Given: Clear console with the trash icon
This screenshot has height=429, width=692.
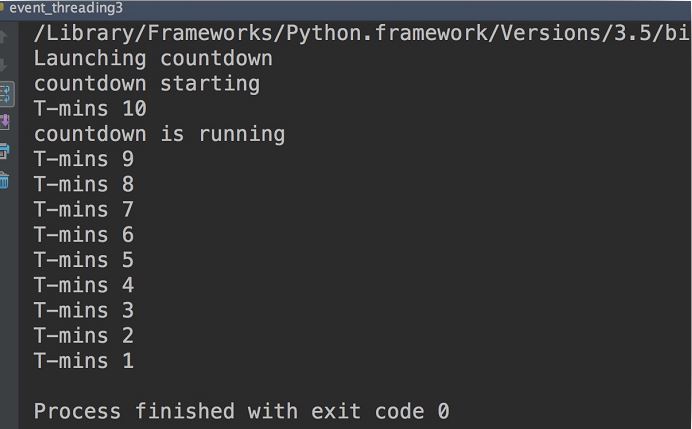Looking at the screenshot, I should click(x=5, y=180).
